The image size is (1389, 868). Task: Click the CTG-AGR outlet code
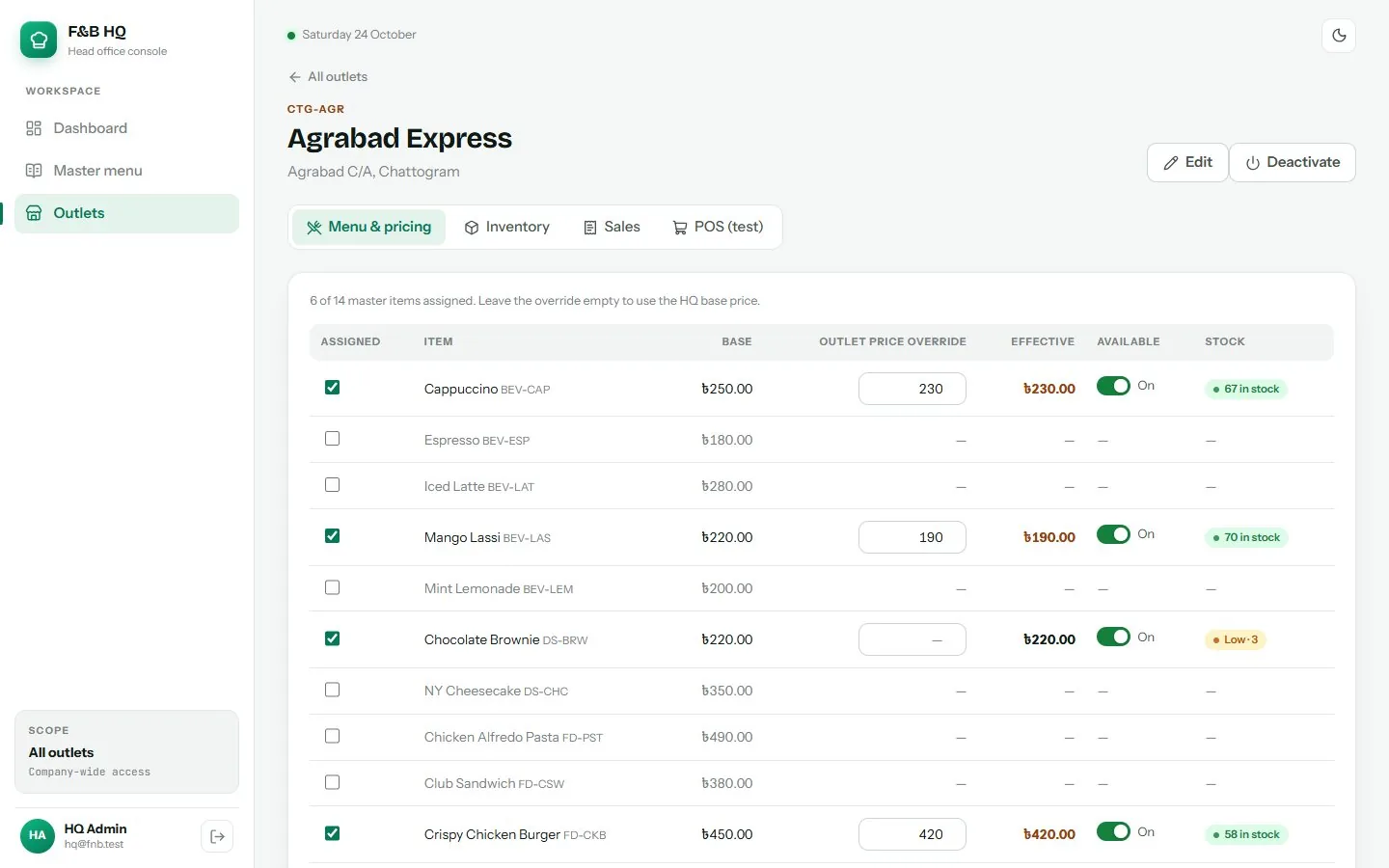click(315, 109)
